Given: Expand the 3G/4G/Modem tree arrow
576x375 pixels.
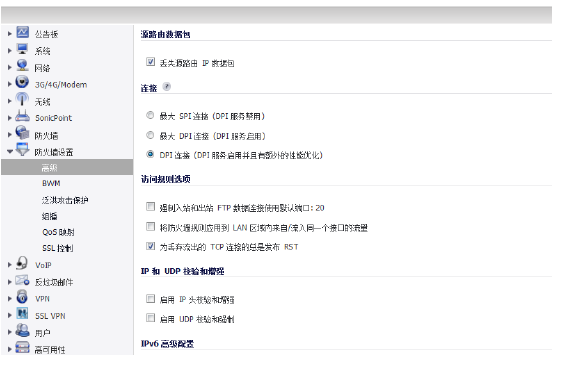Looking at the screenshot, I should point(10,84).
